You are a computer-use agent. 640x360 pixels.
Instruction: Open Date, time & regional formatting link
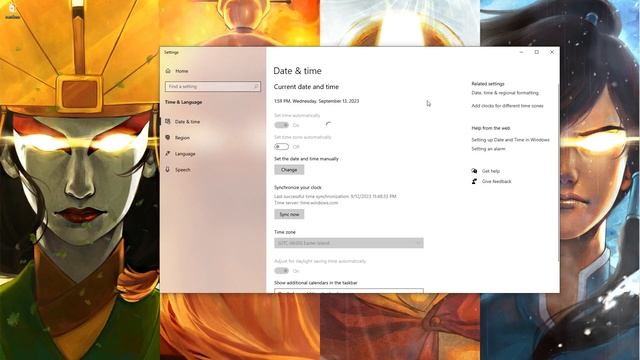pos(505,93)
